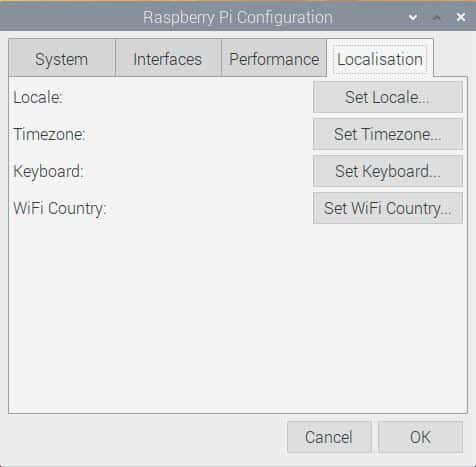The width and height of the screenshot is (476, 467).
Task: Confirm settings with the OK button
Action: tap(420, 437)
